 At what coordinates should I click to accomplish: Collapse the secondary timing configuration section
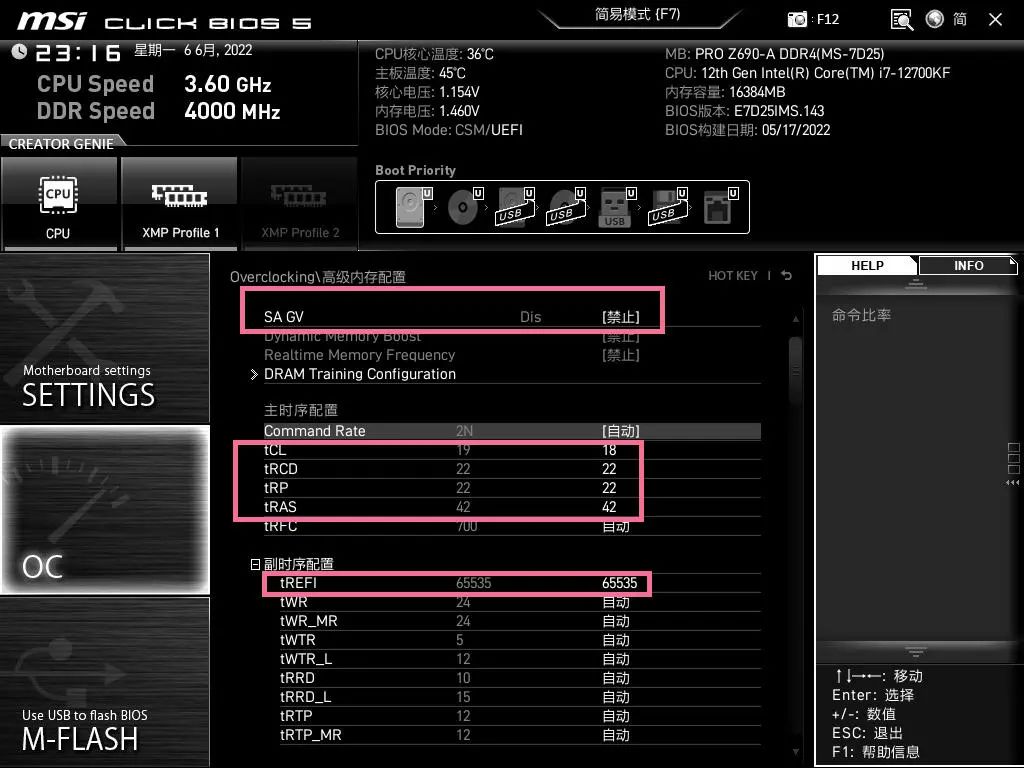(x=256, y=563)
